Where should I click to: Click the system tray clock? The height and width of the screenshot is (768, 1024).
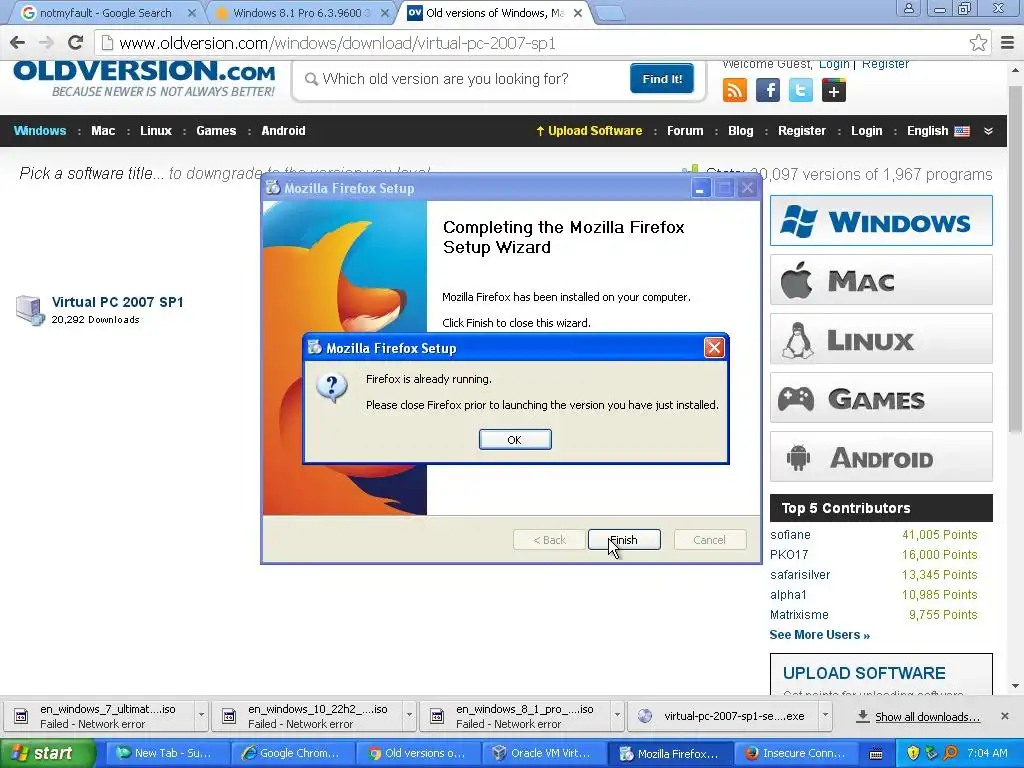click(x=987, y=753)
